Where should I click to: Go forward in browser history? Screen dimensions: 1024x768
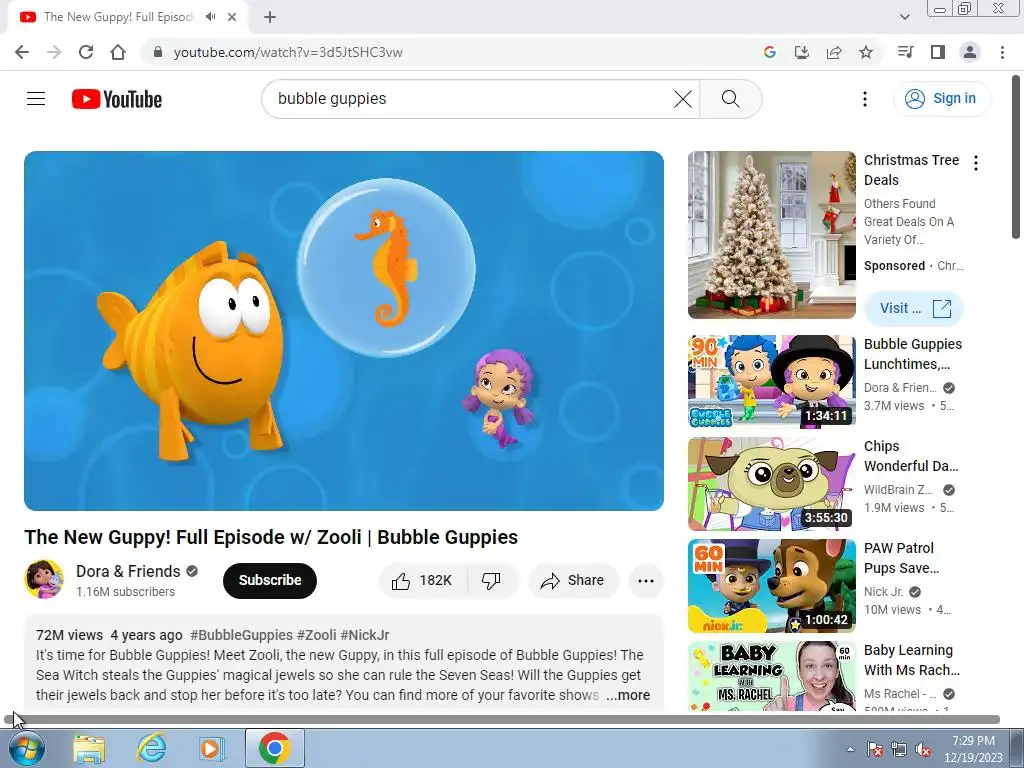click(x=54, y=52)
